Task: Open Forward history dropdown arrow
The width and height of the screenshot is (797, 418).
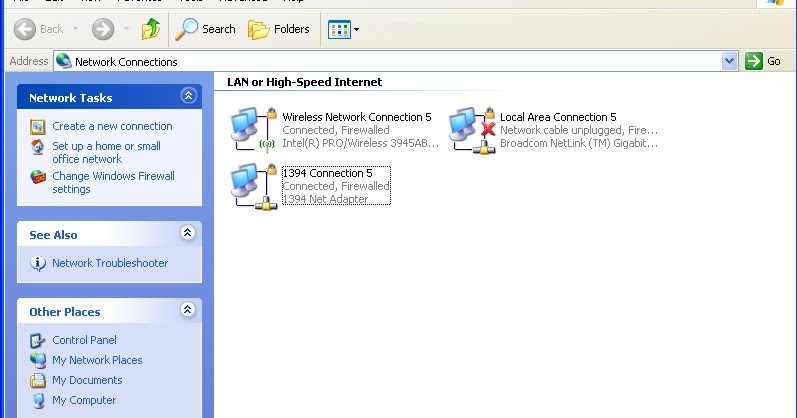Action: pyautogui.click(x=126, y=29)
